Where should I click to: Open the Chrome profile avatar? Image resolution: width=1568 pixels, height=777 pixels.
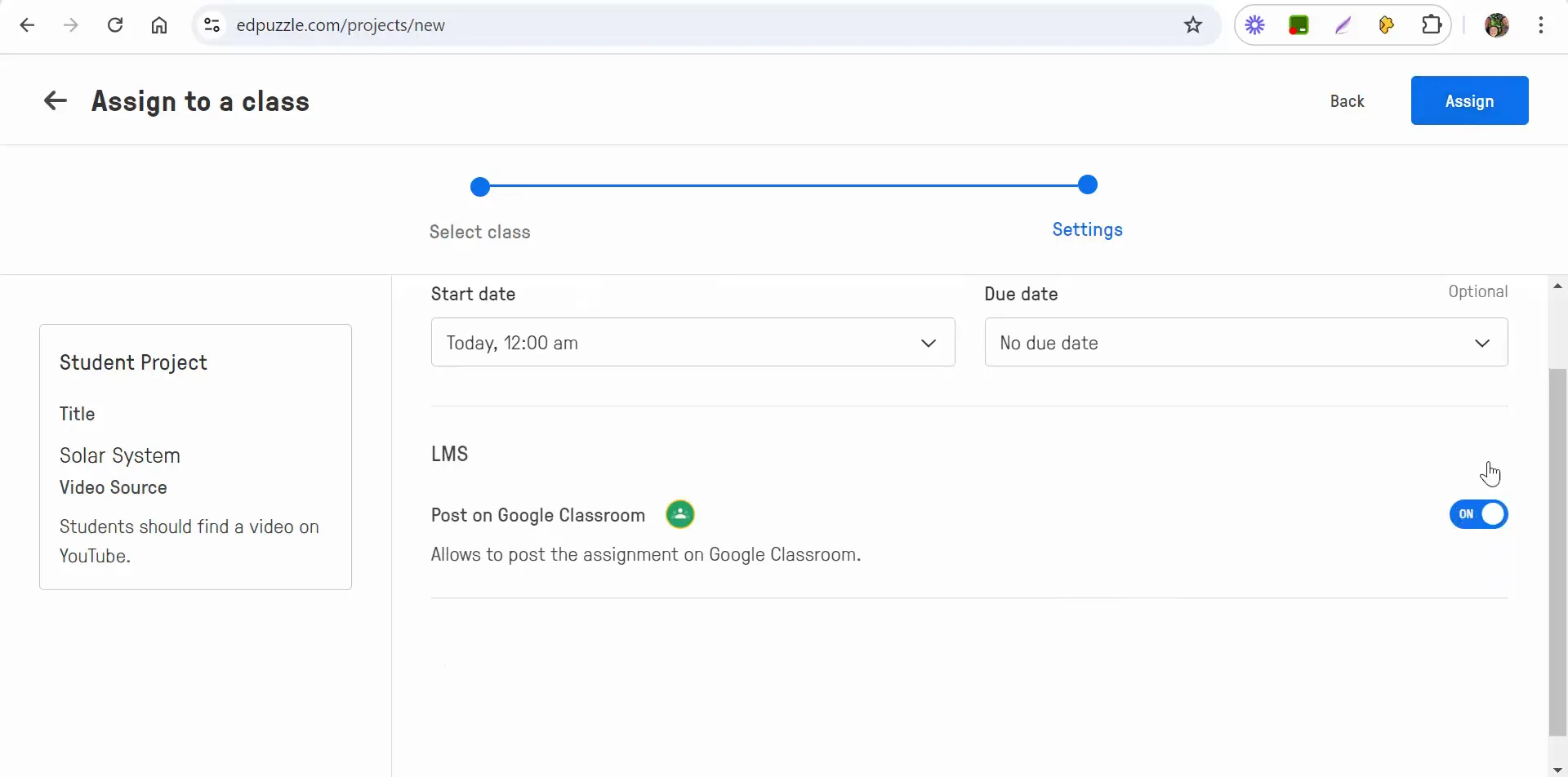click(1497, 25)
